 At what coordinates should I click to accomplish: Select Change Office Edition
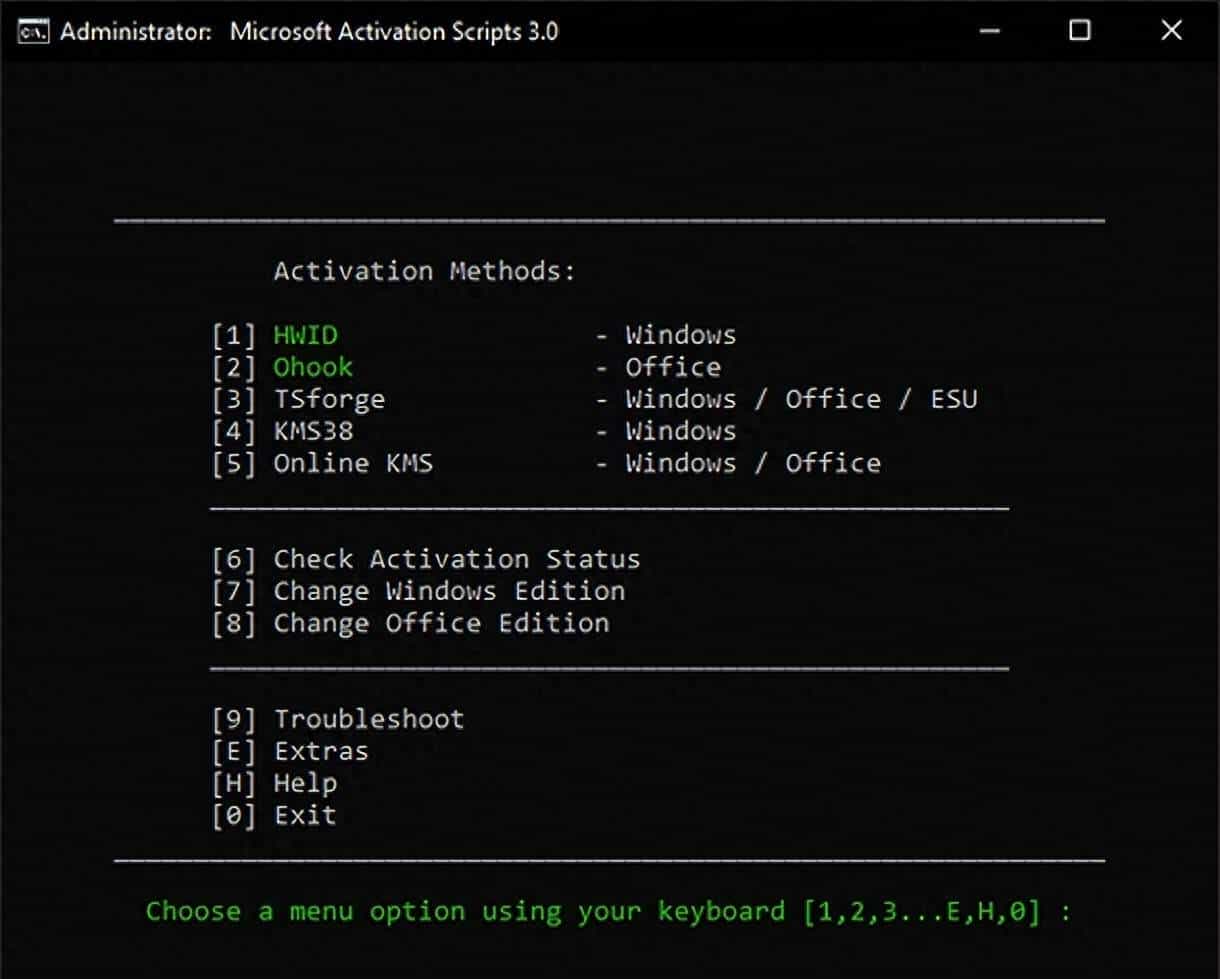441,623
